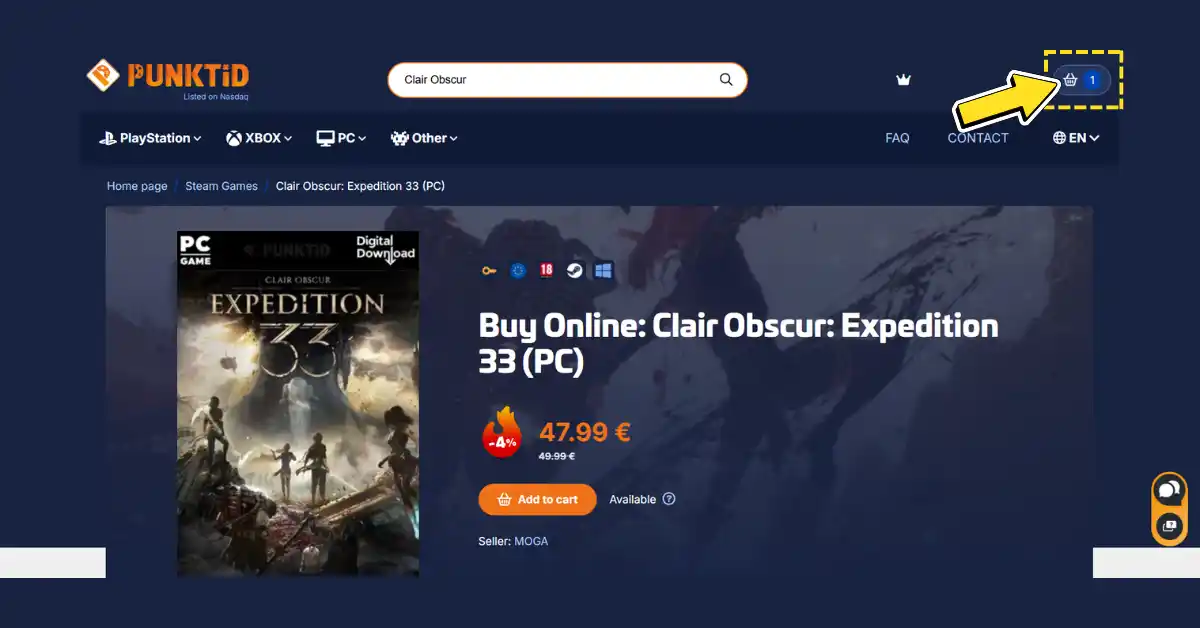Open the EN language selector
Image resolution: width=1200 pixels, height=628 pixels.
tap(1076, 138)
